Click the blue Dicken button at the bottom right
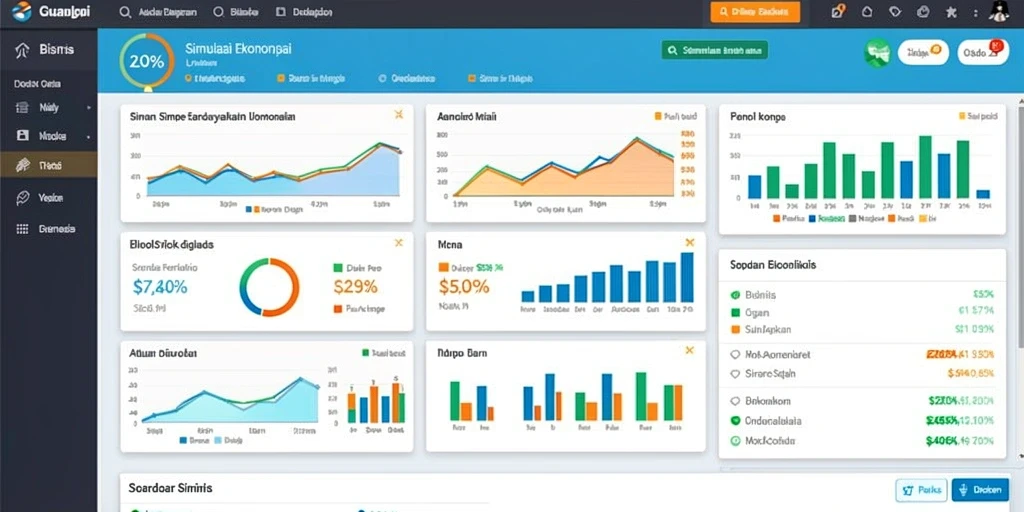Screen dimensions: 1024x512 [x=980, y=489]
